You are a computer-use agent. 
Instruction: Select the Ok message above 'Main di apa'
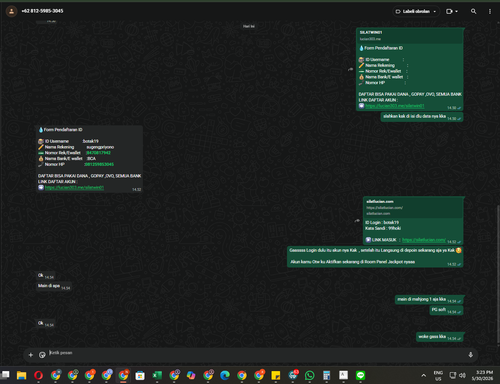click(x=45, y=276)
